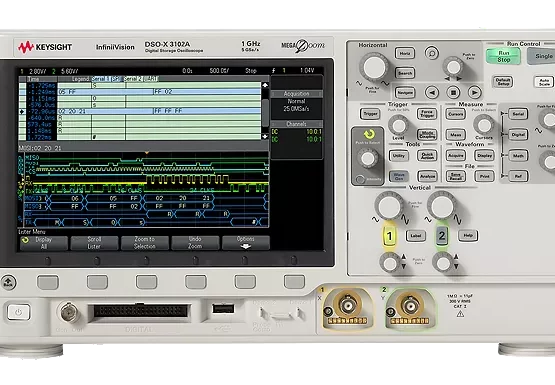Click the Trigger Level knob

click(399, 125)
